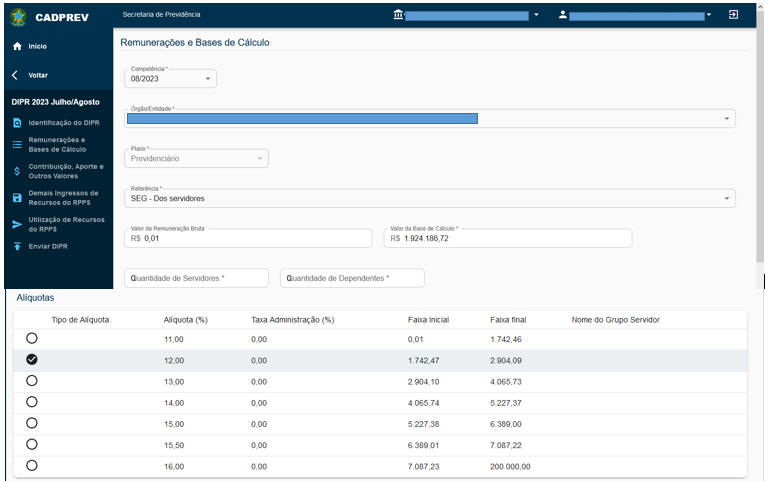Viewport: 768px width, 481px height.
Task: Click the dollar sign icon for Contribuição
Action: (x=17, y=171)
